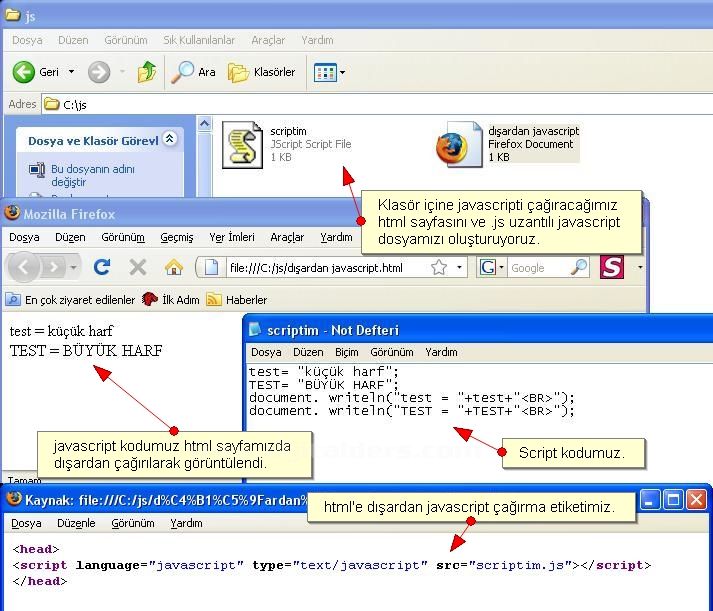Click Firefox forward arrow button
Screen dimensions: 713x611
[54, 267]
